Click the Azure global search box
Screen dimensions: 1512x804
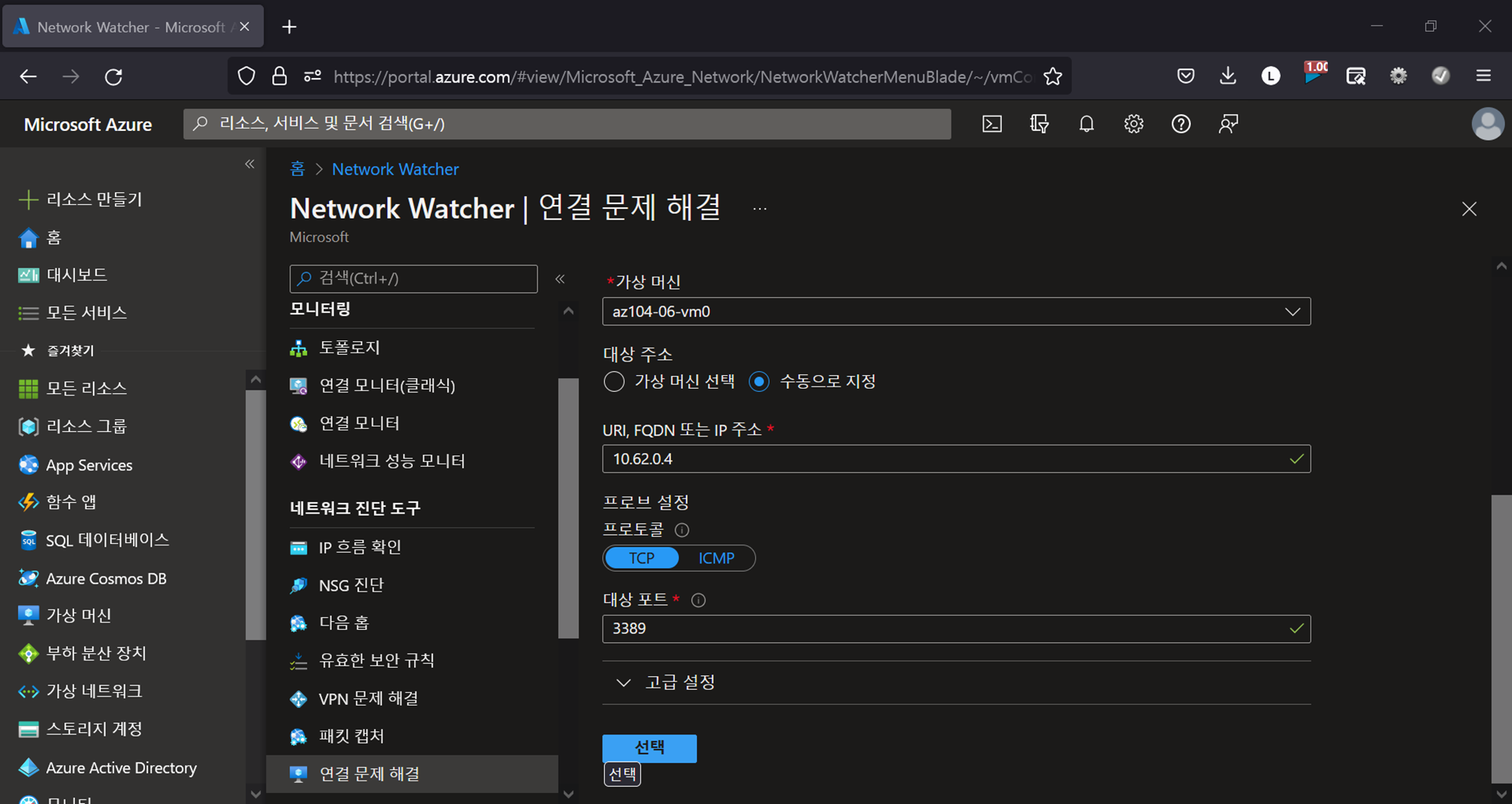567,124
